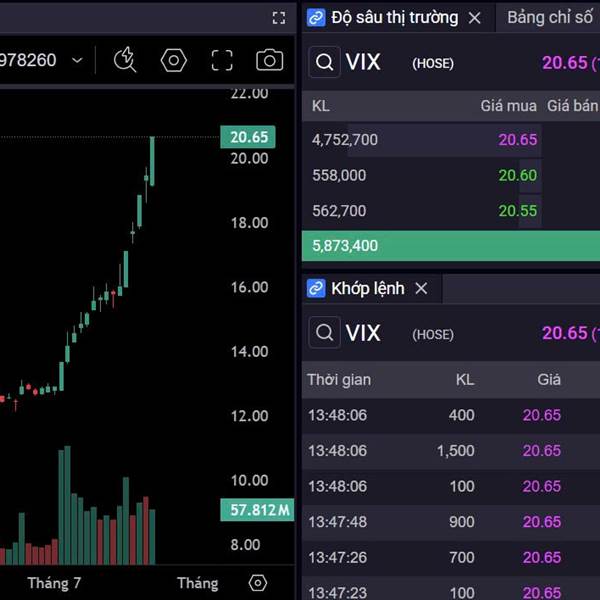Click the bid price 20.65 in the Giá mua column
Screen dimensions: 600x600
tap(518, 140)
